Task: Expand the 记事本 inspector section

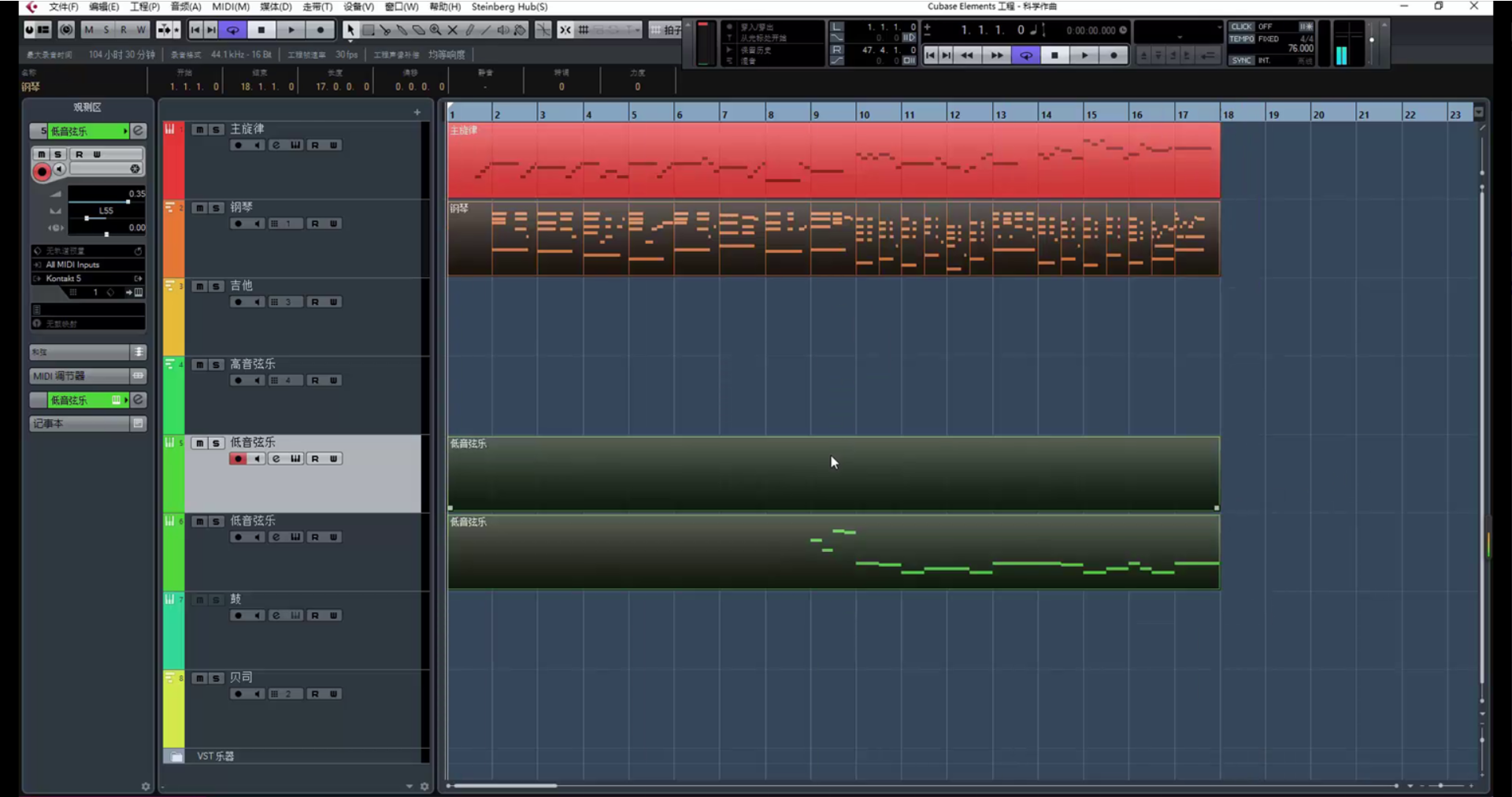Action: coord(87,424)
